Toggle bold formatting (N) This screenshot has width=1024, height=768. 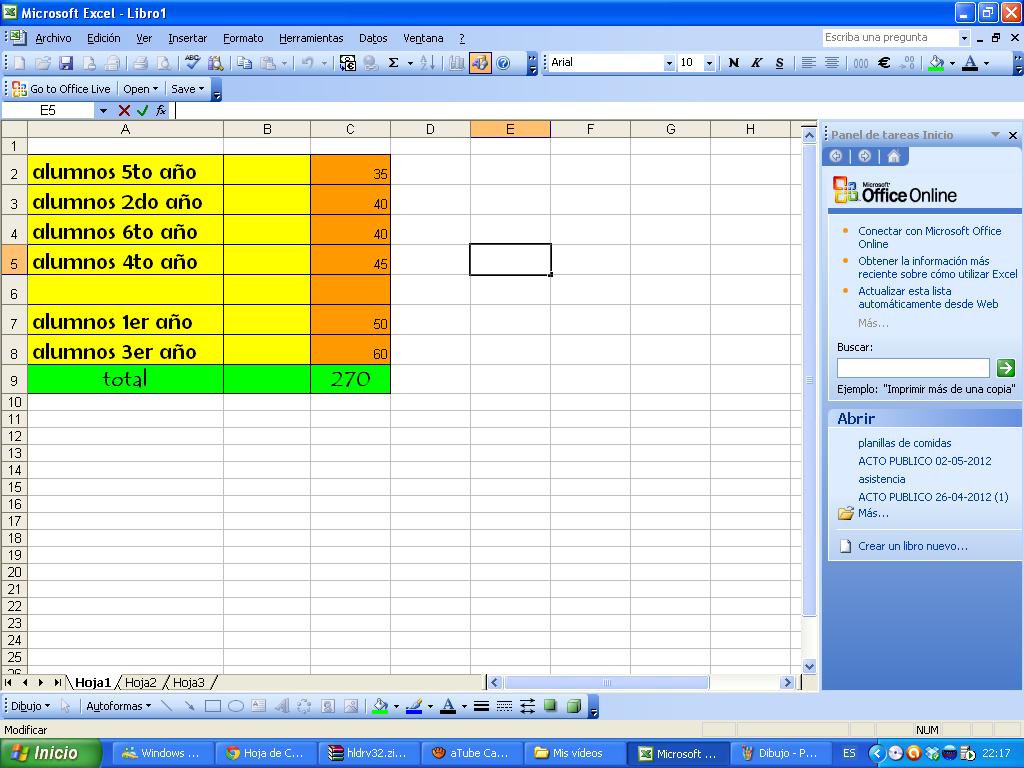click(733, 63)
